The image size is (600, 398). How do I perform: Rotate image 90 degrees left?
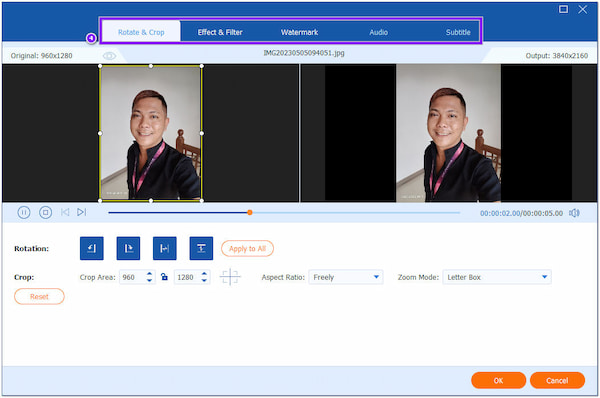91,248
